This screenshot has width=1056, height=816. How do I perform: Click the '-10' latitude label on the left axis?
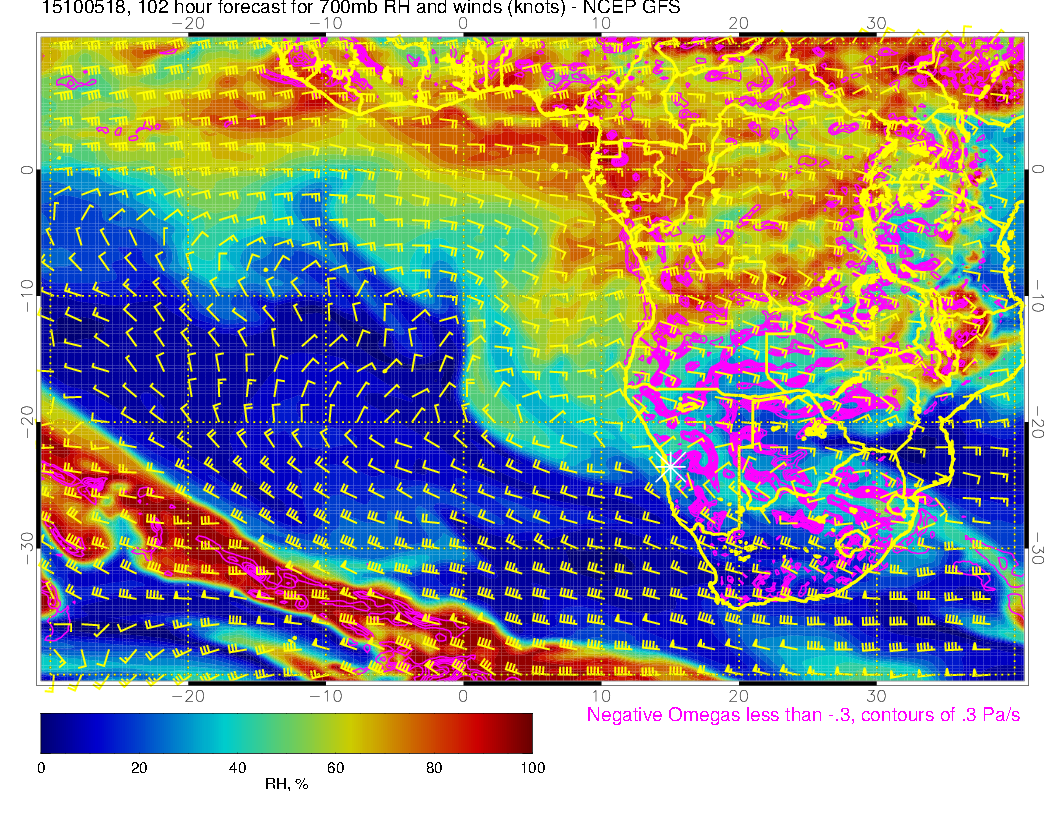pos(26,295)
